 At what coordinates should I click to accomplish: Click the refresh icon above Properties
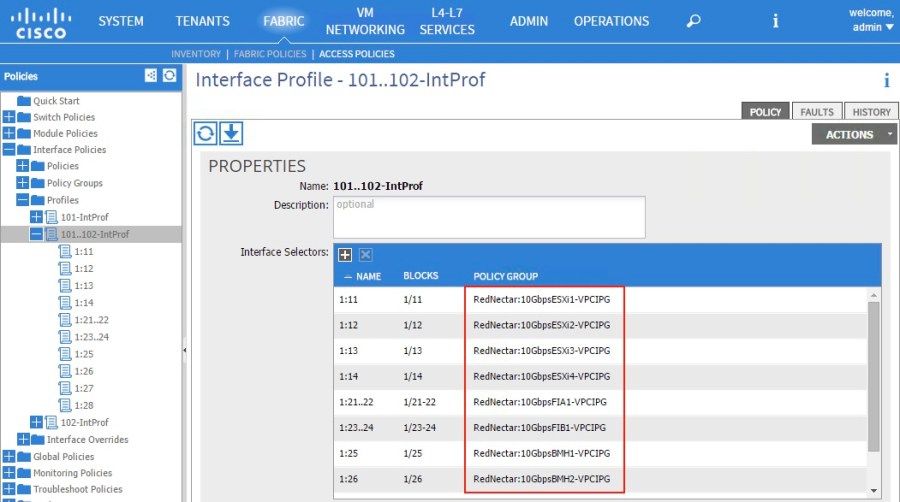[x=205, y=134]
